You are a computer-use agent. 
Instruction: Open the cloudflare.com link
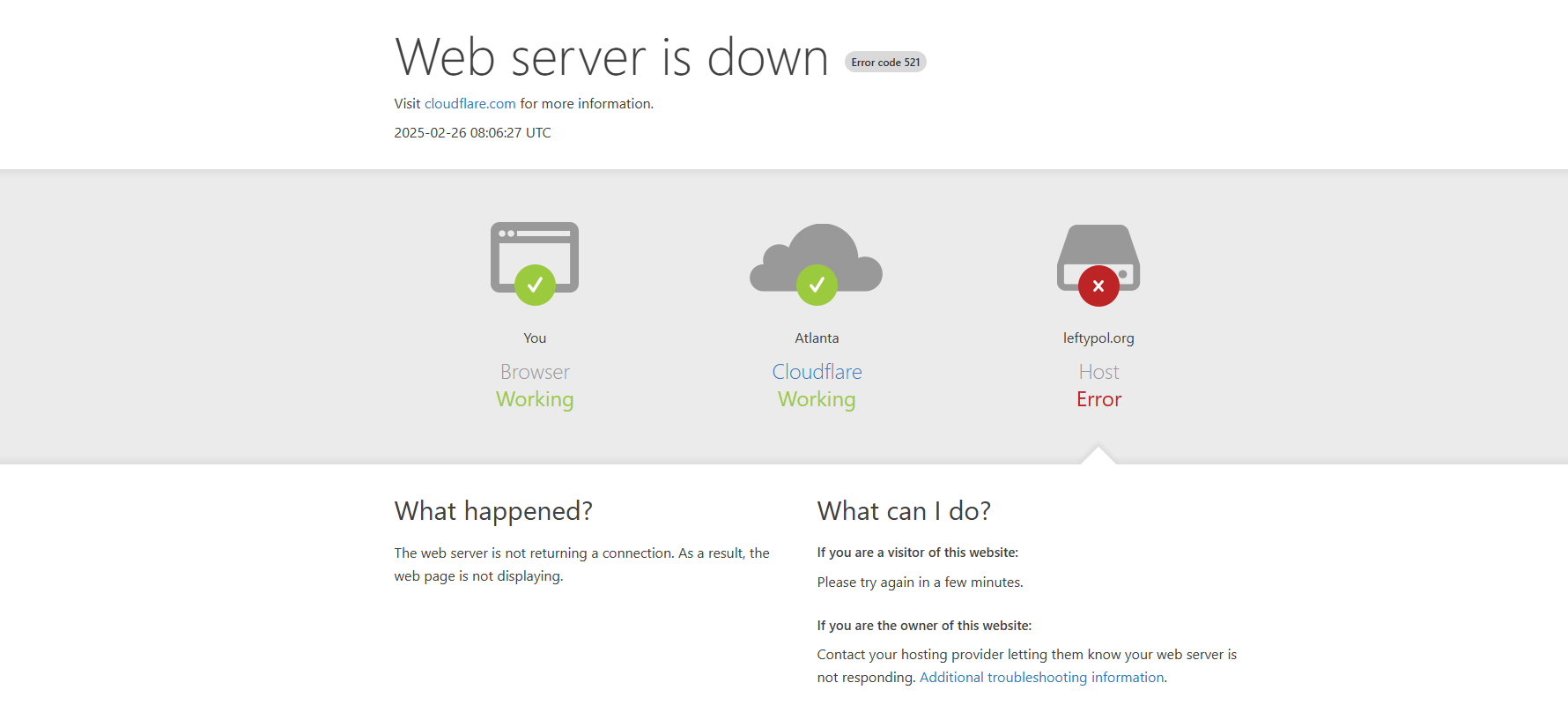coord(470,104)
